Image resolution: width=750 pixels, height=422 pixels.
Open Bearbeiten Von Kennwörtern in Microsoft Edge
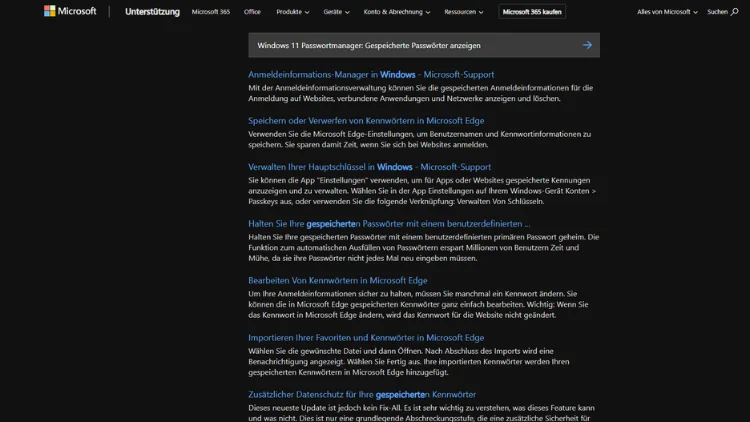[x=338, y=280]
